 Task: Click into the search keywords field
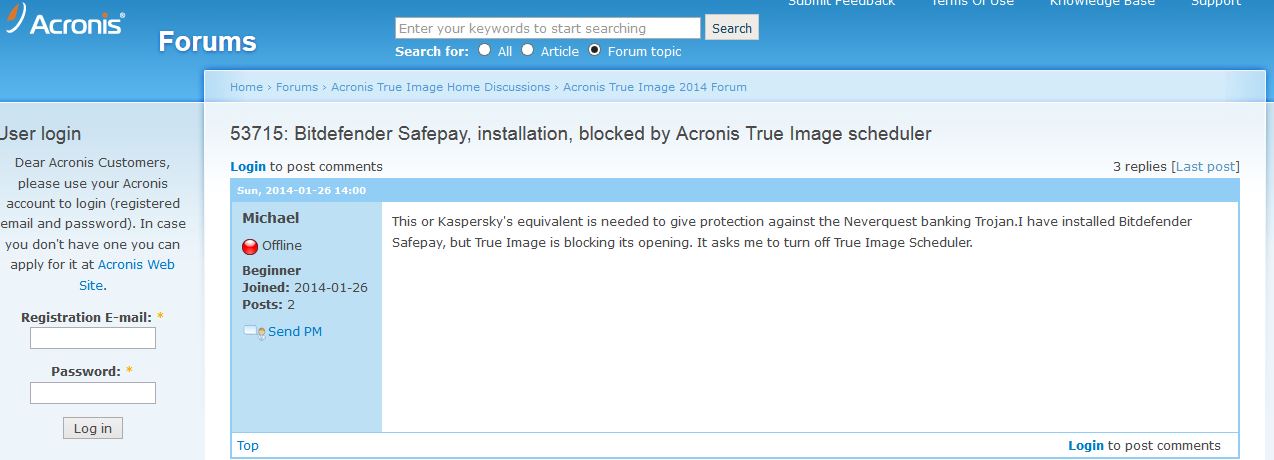548,28
